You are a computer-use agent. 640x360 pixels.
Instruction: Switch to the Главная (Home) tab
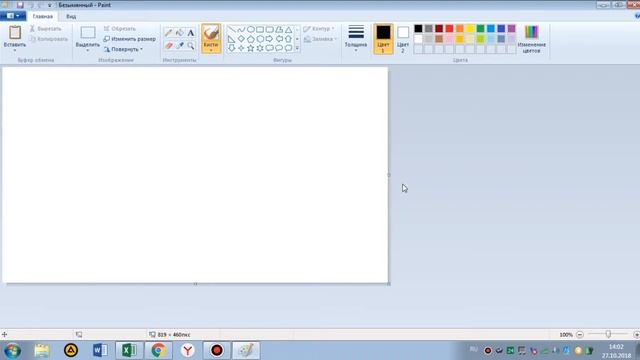42,16
